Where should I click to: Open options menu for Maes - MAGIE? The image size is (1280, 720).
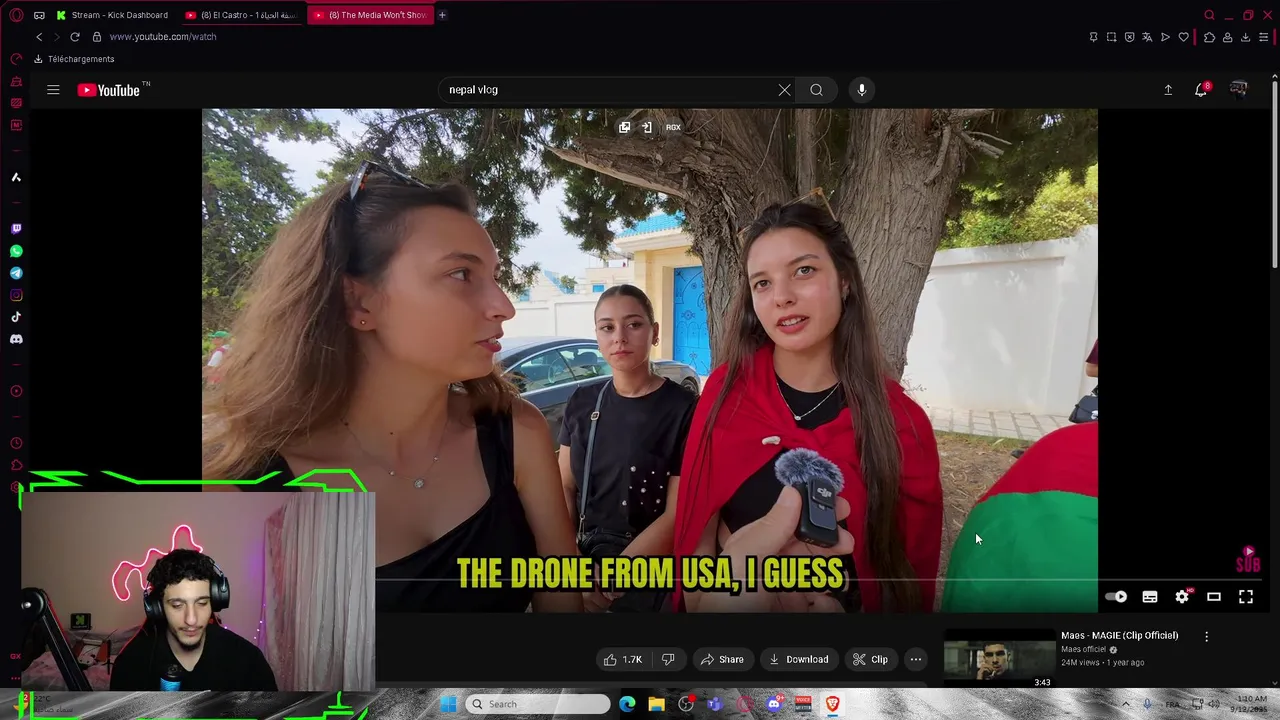point(1206,636)
